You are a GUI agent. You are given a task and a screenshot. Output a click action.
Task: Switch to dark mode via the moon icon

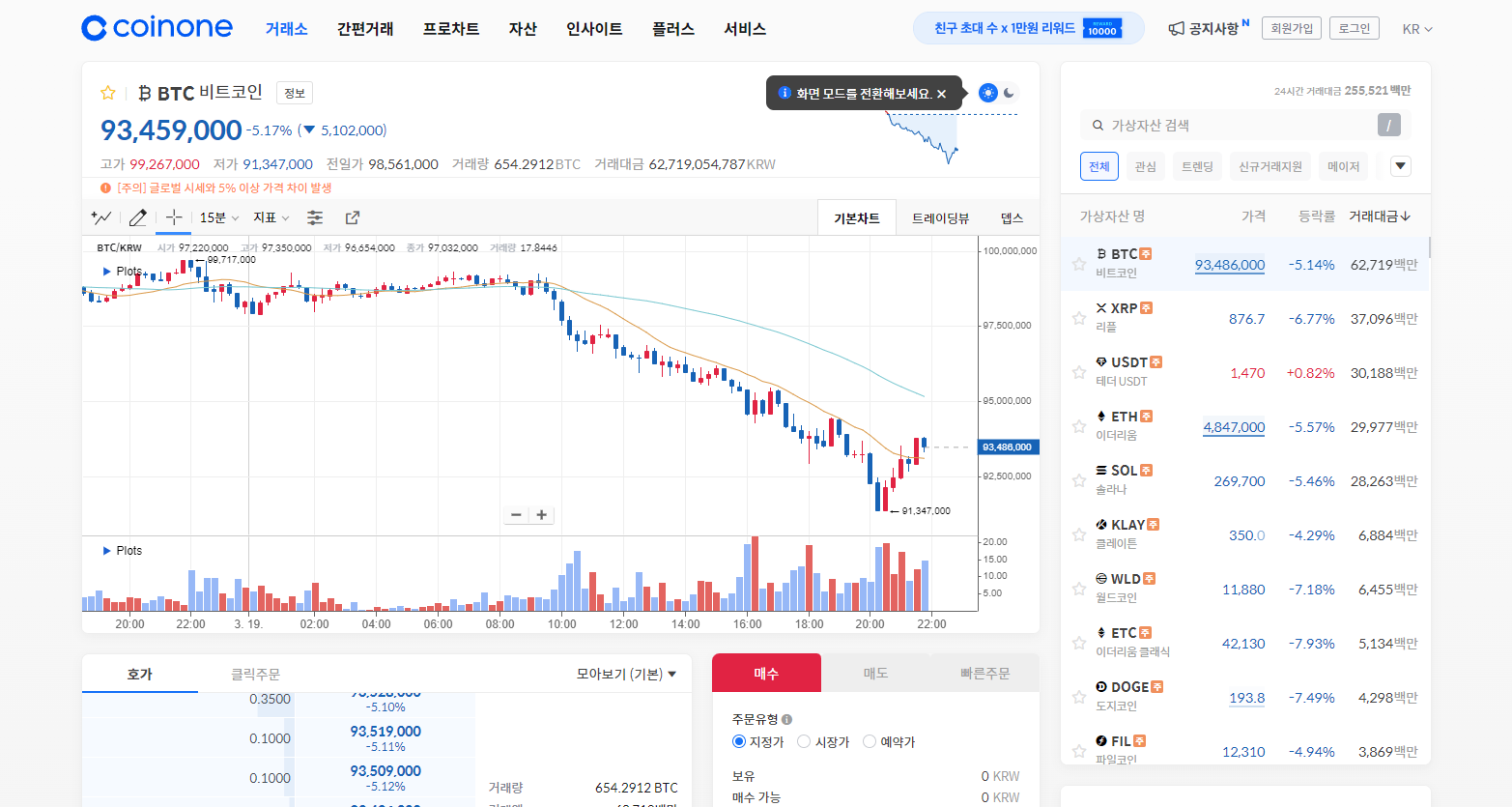[x=1010, y=93]
